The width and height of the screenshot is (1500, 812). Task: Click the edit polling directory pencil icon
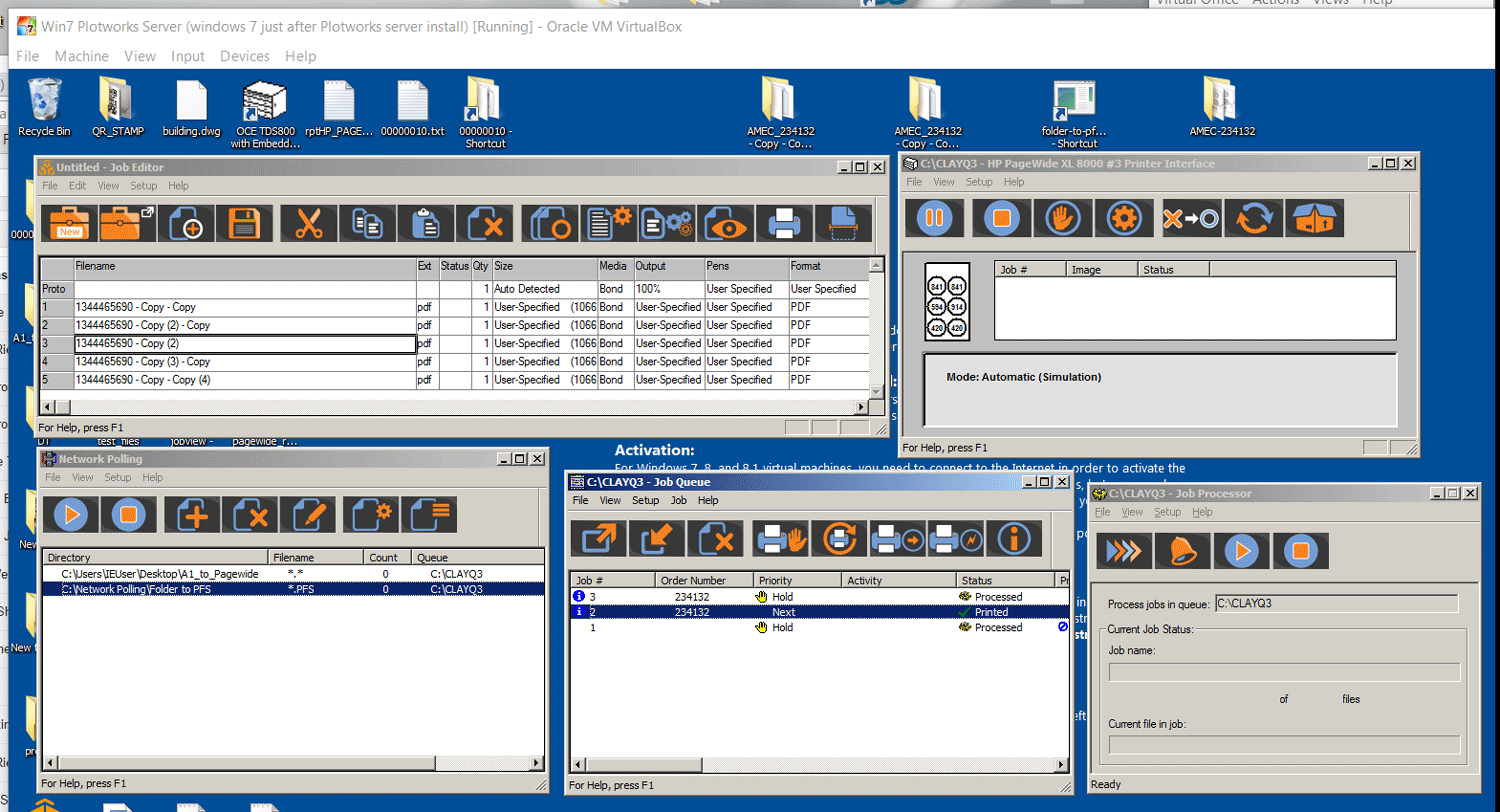[x=308, y=515]
